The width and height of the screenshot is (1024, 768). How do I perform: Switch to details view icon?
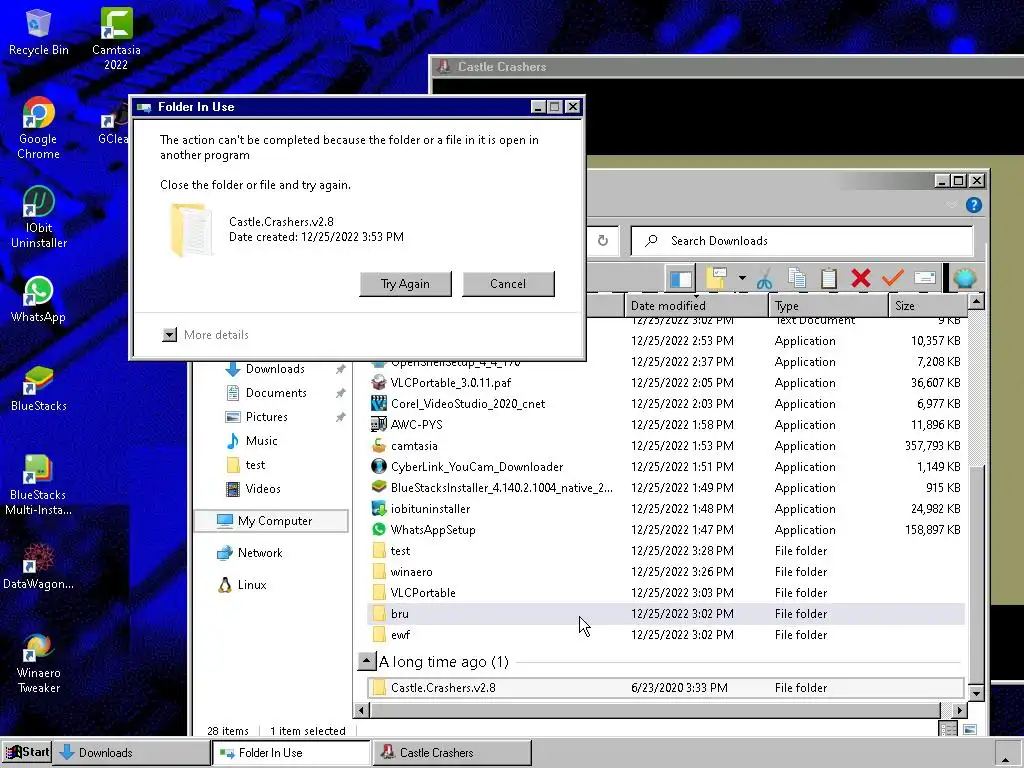(948, 729)
